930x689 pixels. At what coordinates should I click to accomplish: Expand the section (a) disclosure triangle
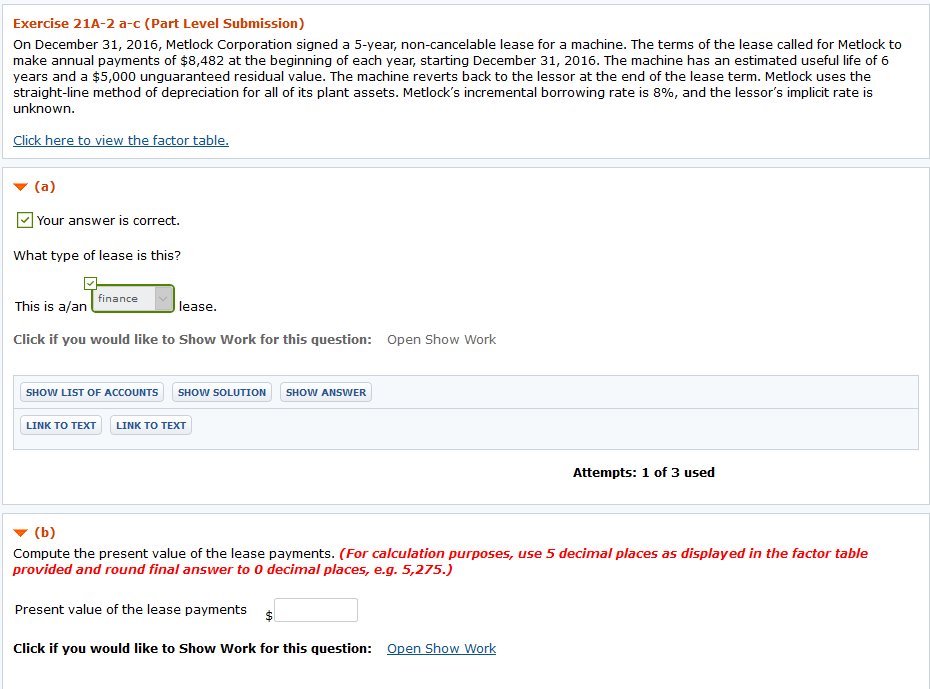click(19, 186)
